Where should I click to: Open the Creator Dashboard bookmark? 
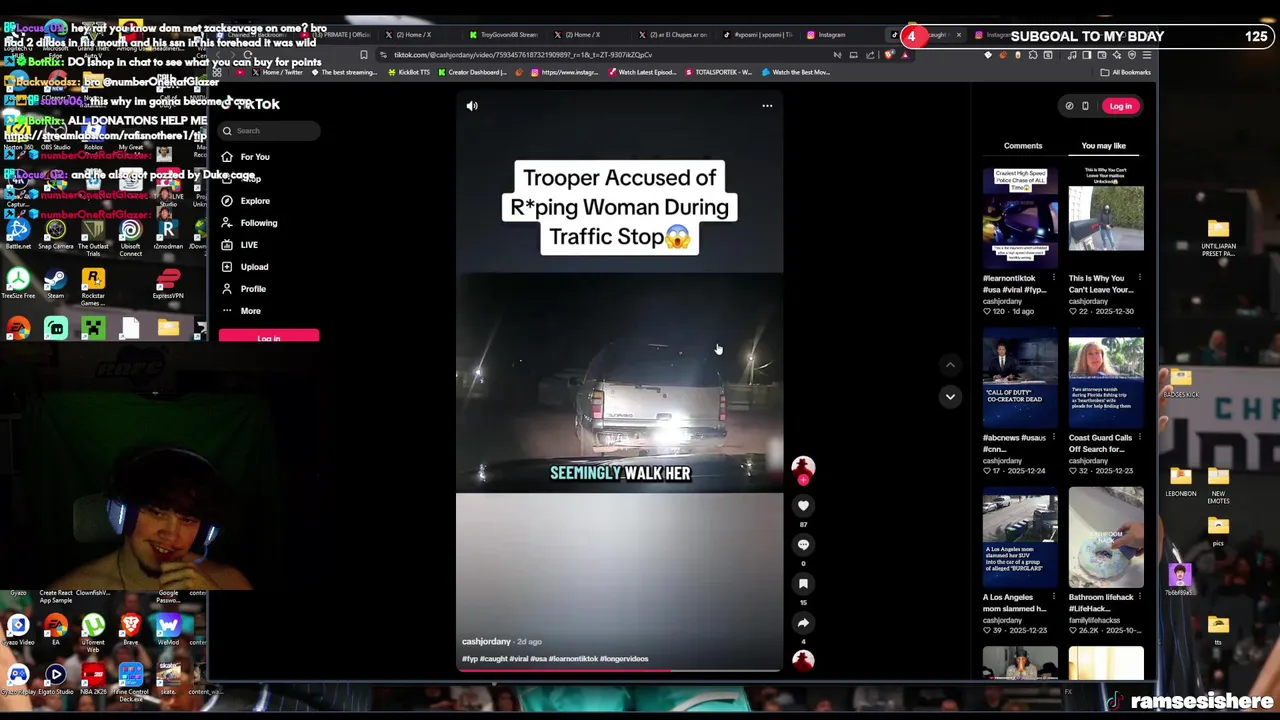(x=473, y=72)
